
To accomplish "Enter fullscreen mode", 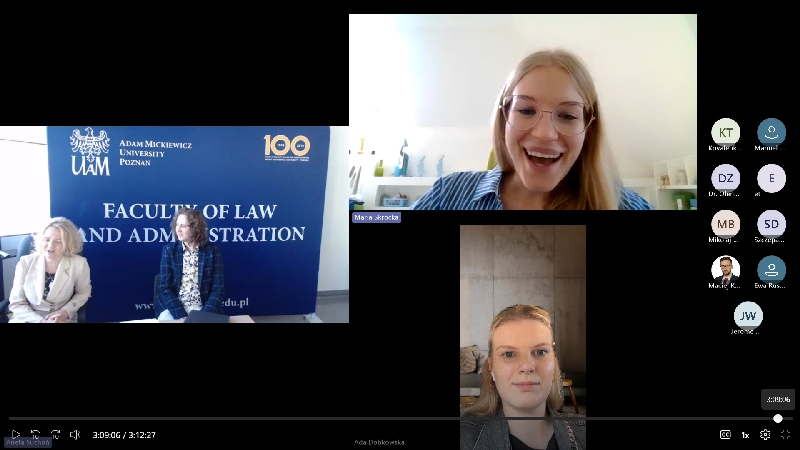I will pos(785,435).
